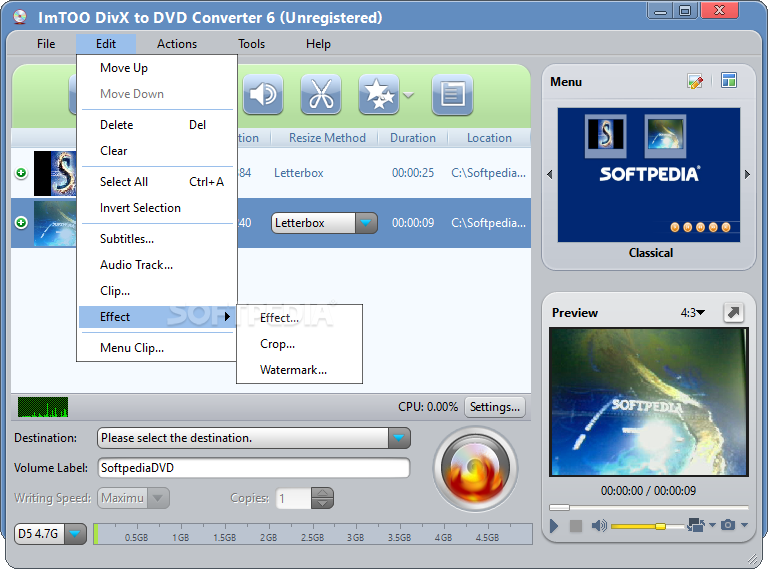Play the preview video
The width and height of the screenshot is (768, 569).
tap(554, 526)
